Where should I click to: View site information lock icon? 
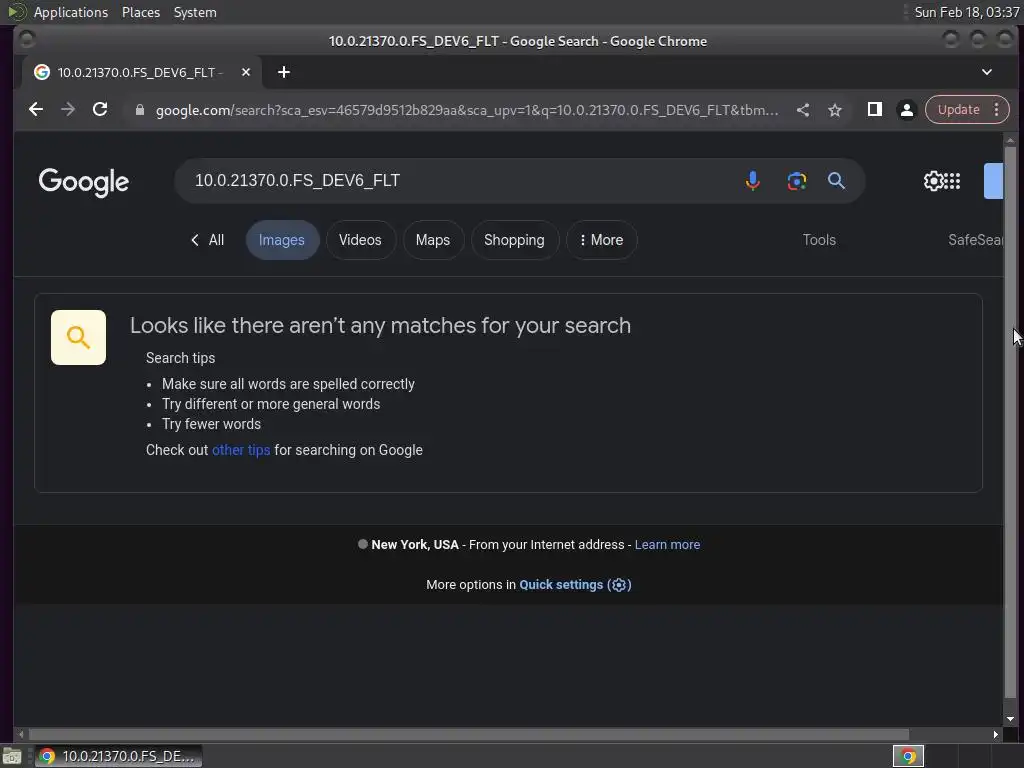[x=139, y=110]
